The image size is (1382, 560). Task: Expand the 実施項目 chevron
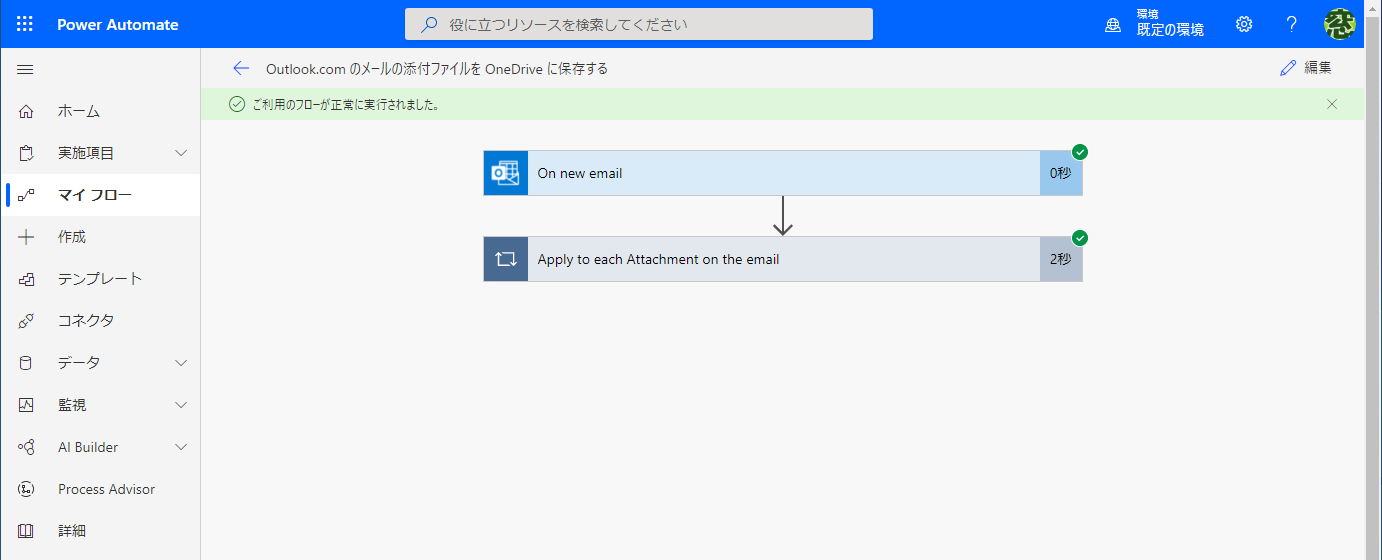[181, 153]
